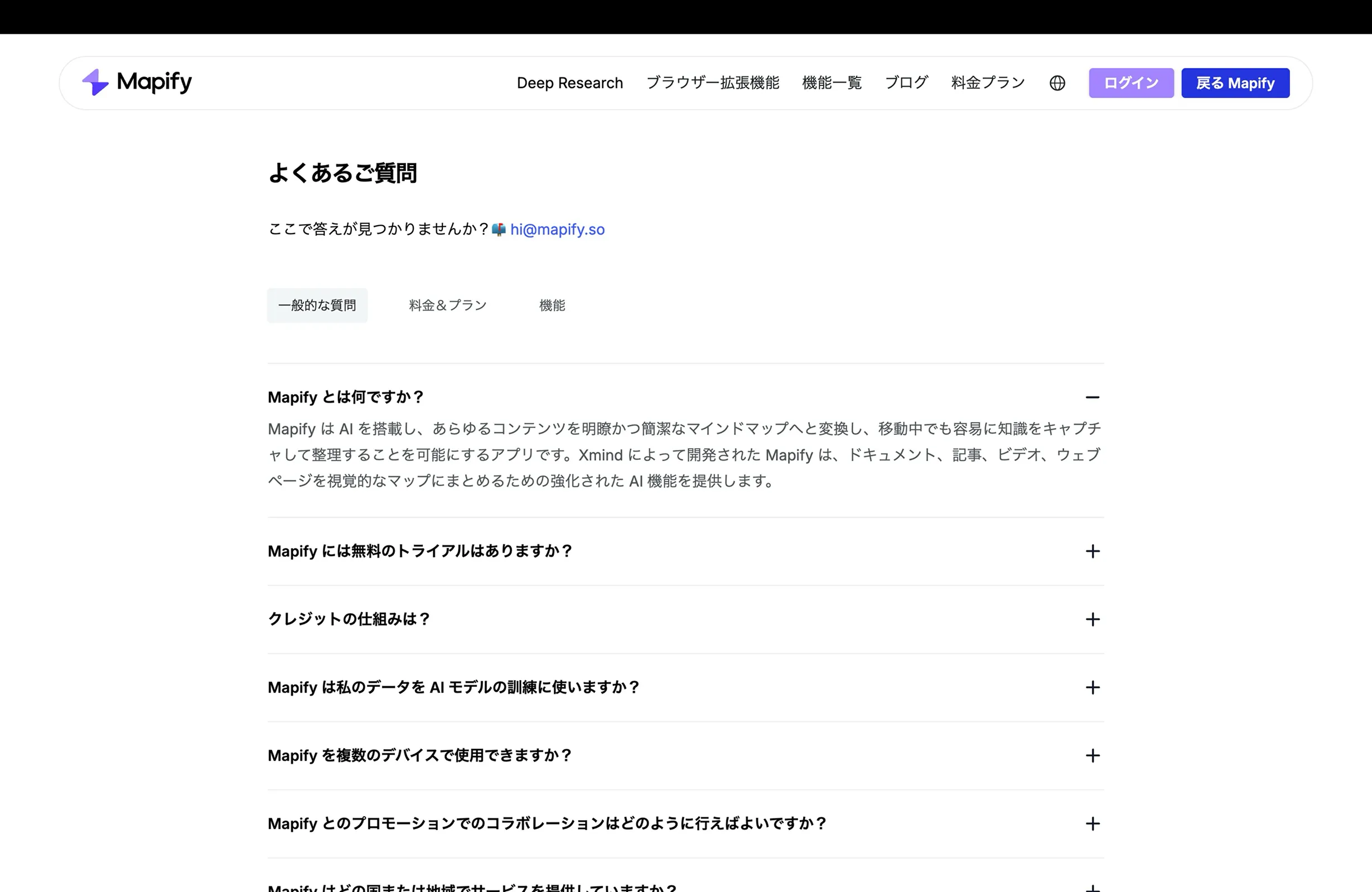Switch to the '機能' FAQ tab
This screenshot has height=892, width=1372.
click(x=552, y=306)
